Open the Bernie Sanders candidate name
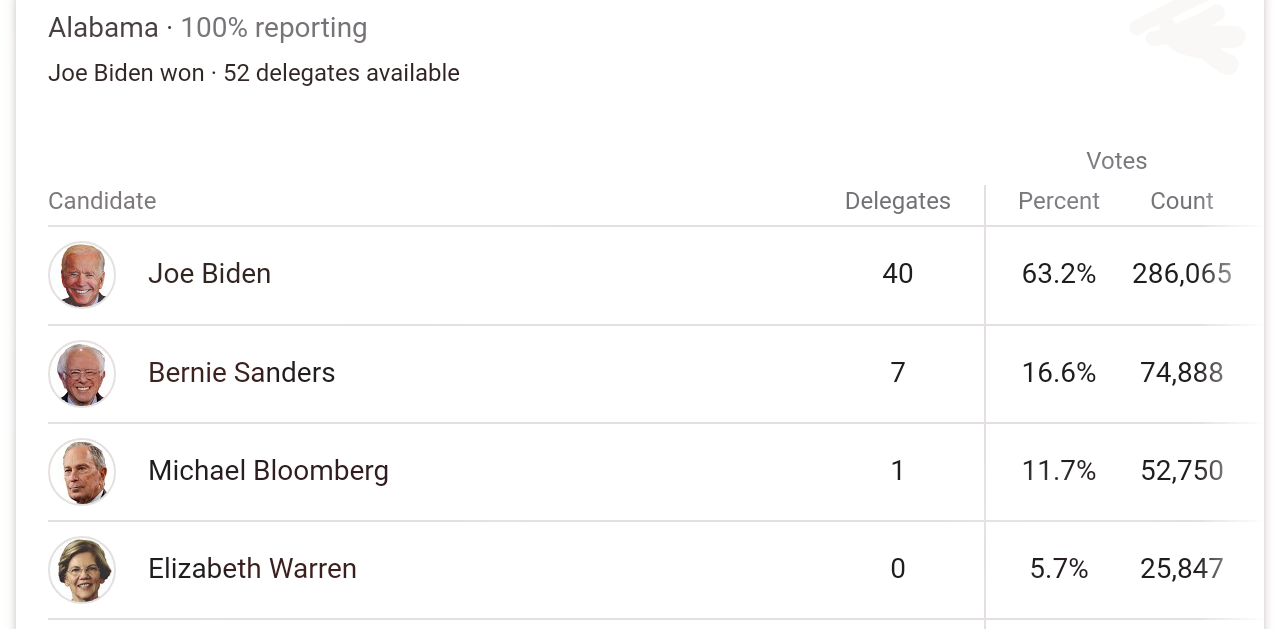 coord(241,372)
